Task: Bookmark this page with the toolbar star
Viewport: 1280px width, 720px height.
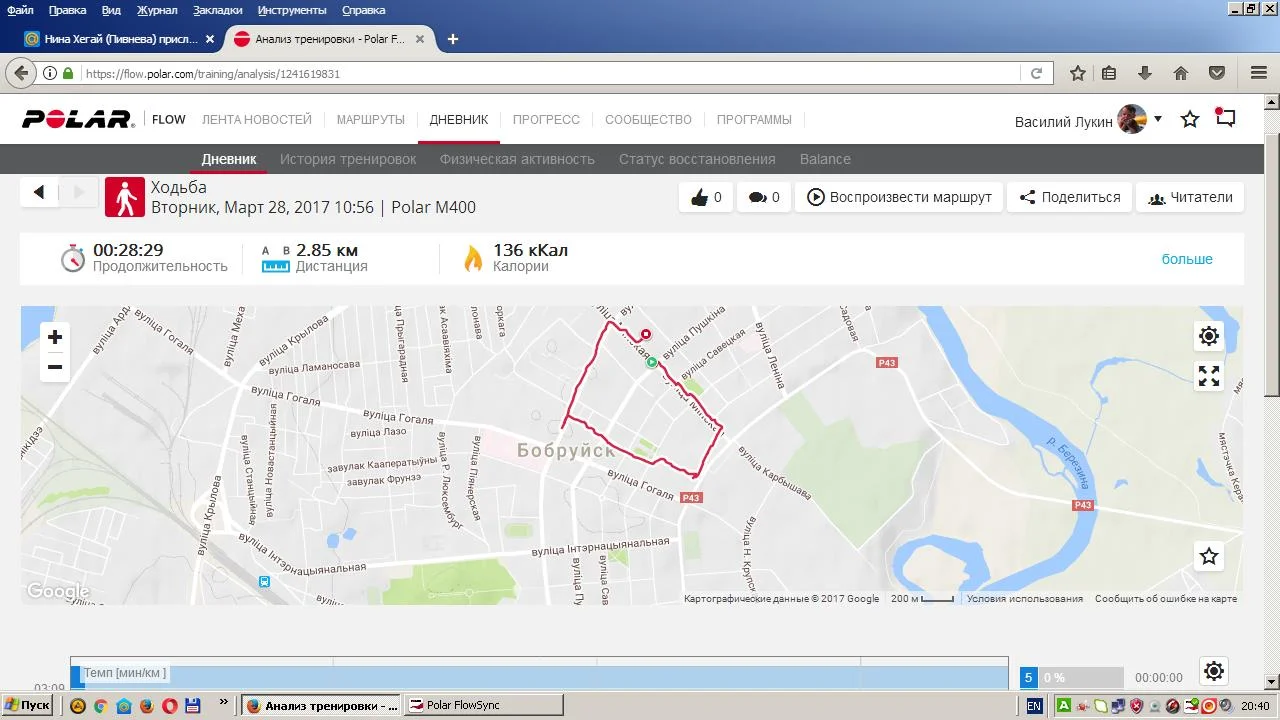Action: 1078,73
